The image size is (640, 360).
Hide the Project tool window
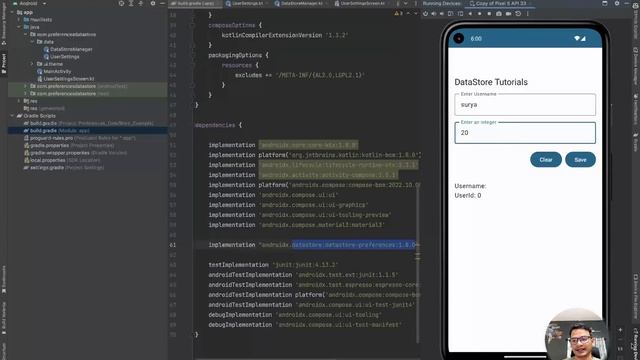162,3
